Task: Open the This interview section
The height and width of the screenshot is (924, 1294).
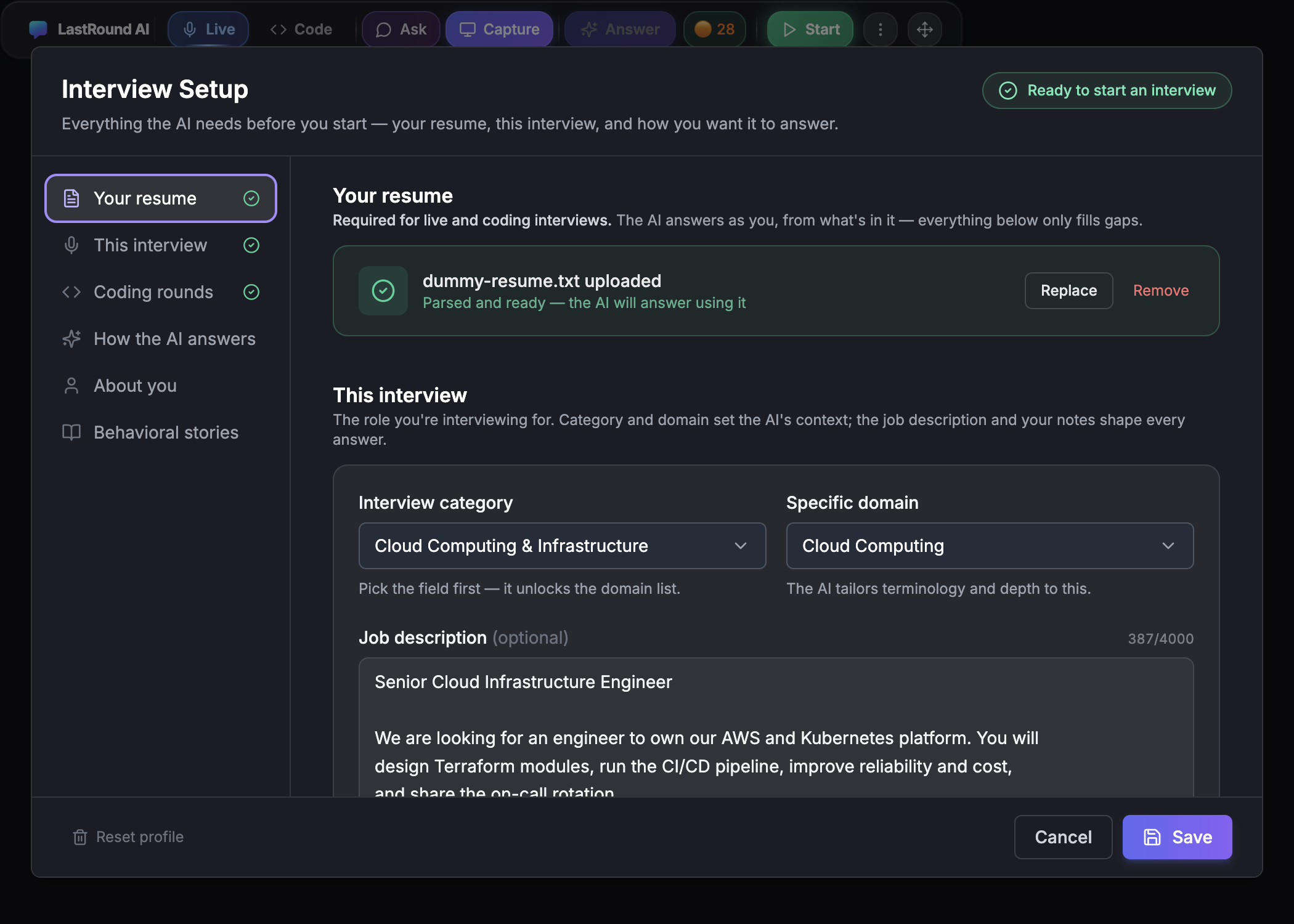Action: 161,245
